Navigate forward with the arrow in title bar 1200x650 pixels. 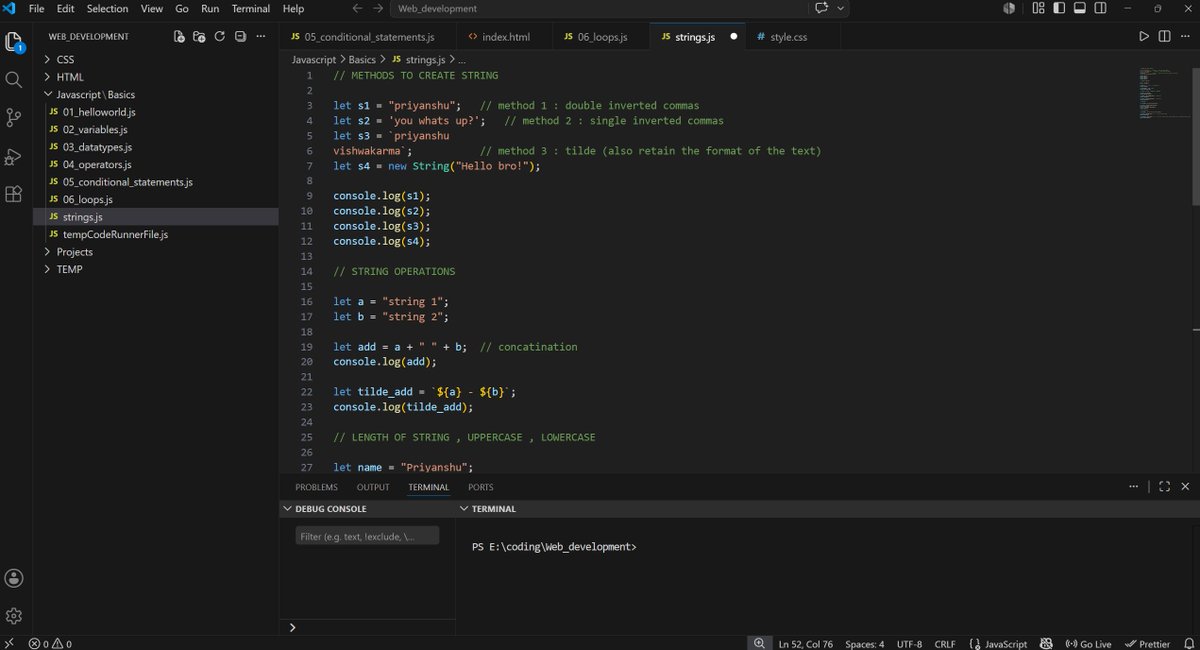(379, 8)
